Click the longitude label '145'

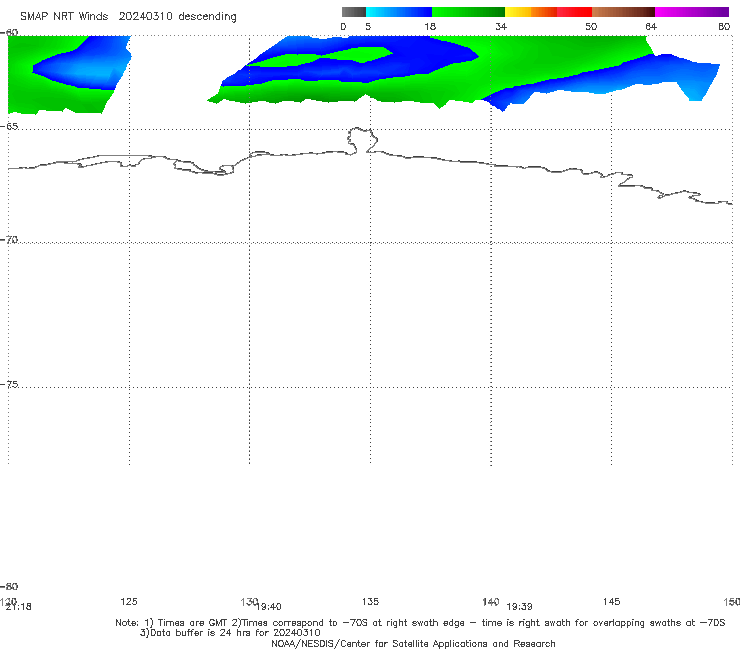612,601
